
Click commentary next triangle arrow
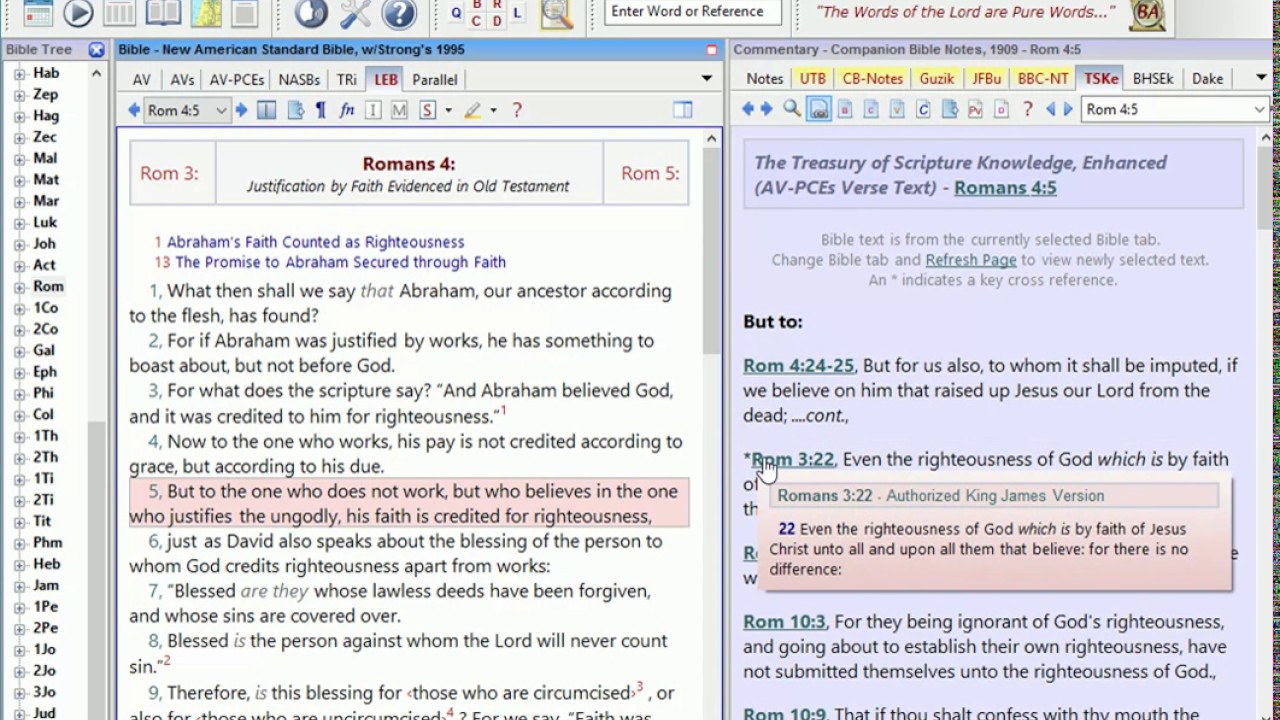(1068, 110)
